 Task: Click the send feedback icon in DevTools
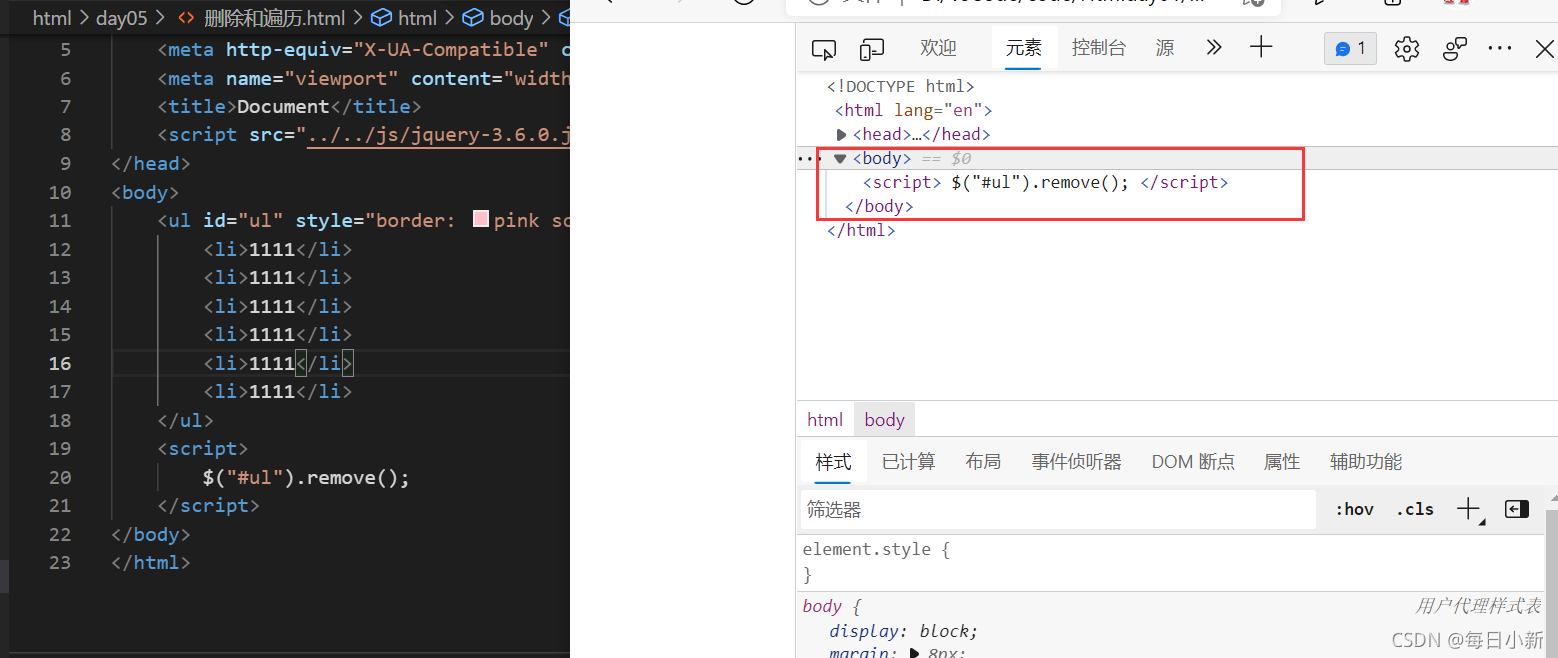[x=1455, y=49]
